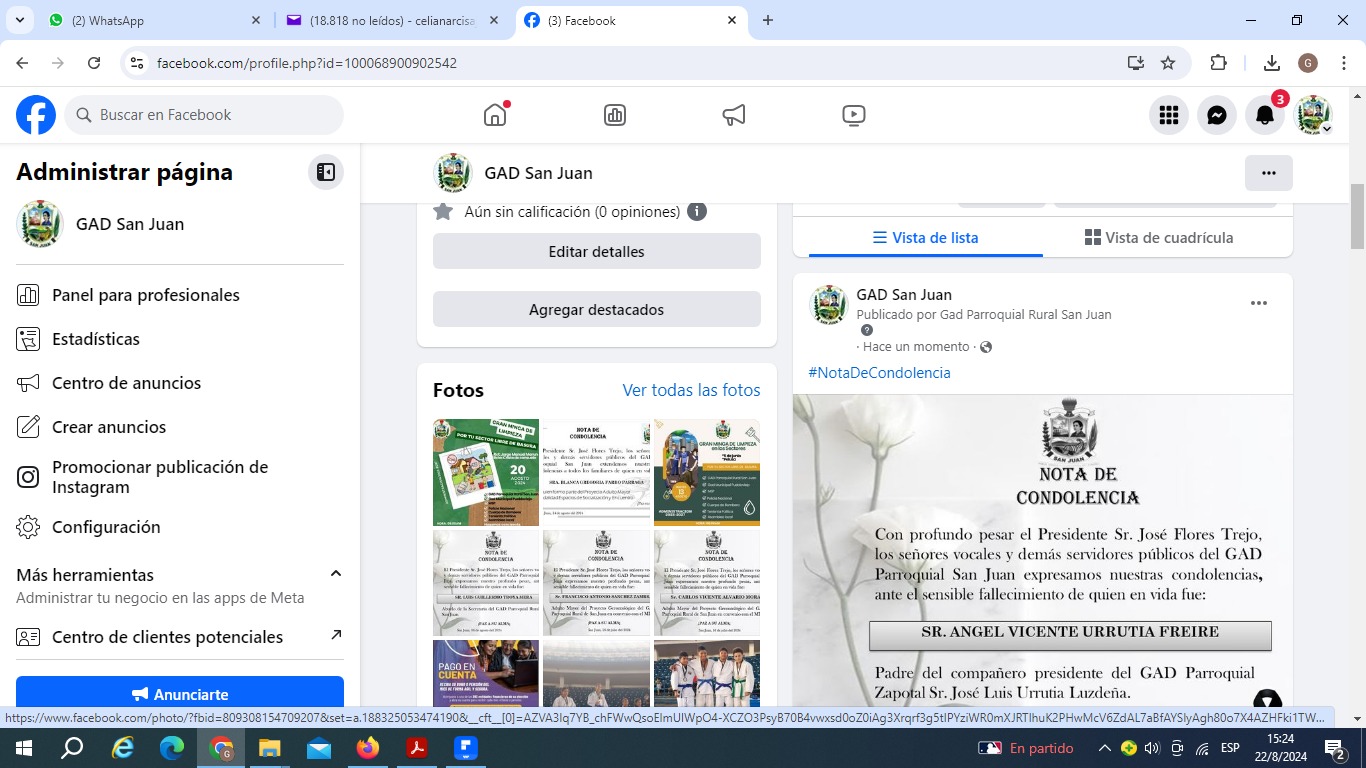Viewport: 1366px width, 768px height.
Task: Open Messenger chat icon
Action: point(1217,115)
